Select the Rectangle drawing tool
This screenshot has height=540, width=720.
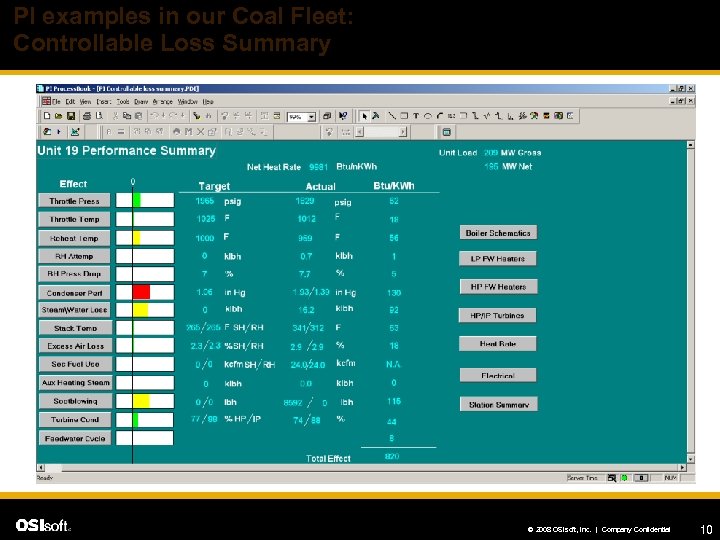pos(404,116)
